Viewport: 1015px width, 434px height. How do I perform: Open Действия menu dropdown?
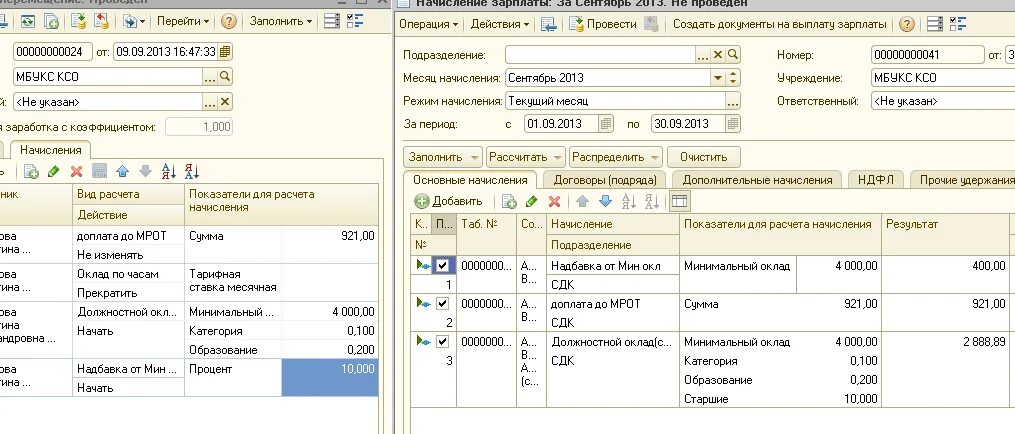click(499, 25)
